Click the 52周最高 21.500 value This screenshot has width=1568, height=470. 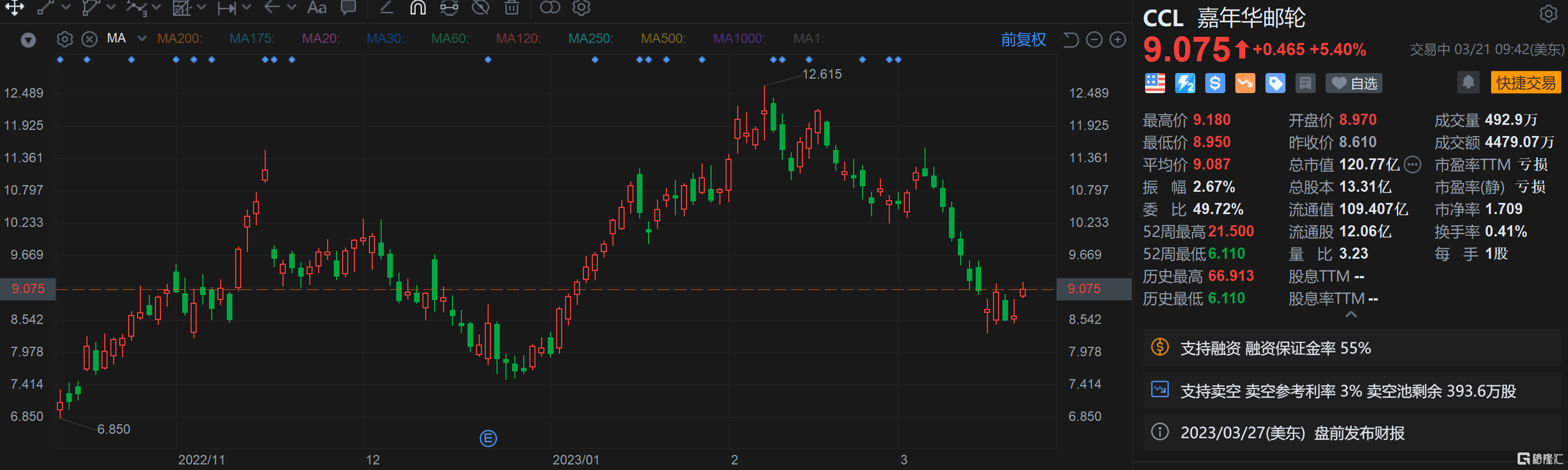coord(1231,231)
